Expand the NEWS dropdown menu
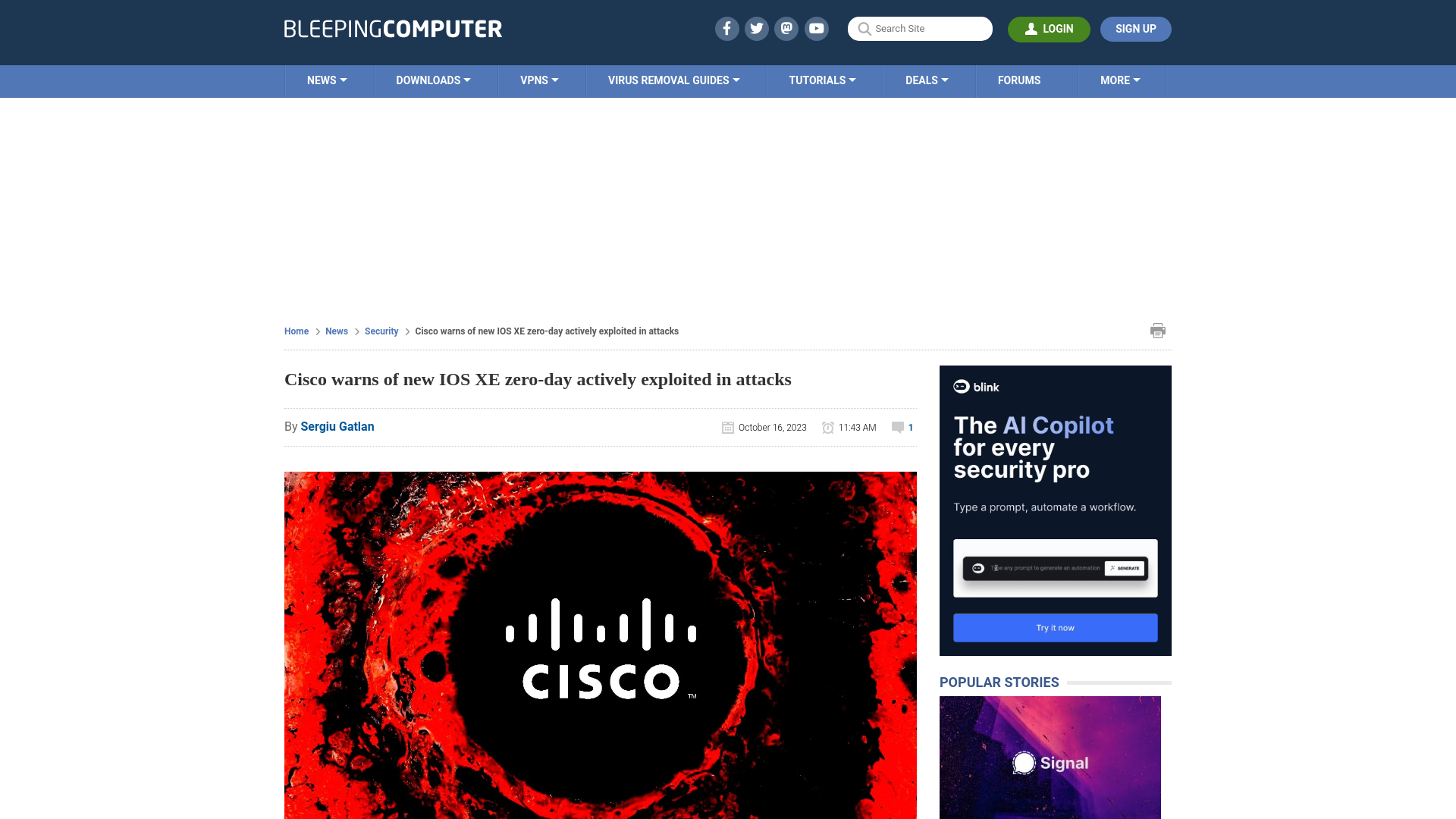1456x819 pixels. click(327, 80)
